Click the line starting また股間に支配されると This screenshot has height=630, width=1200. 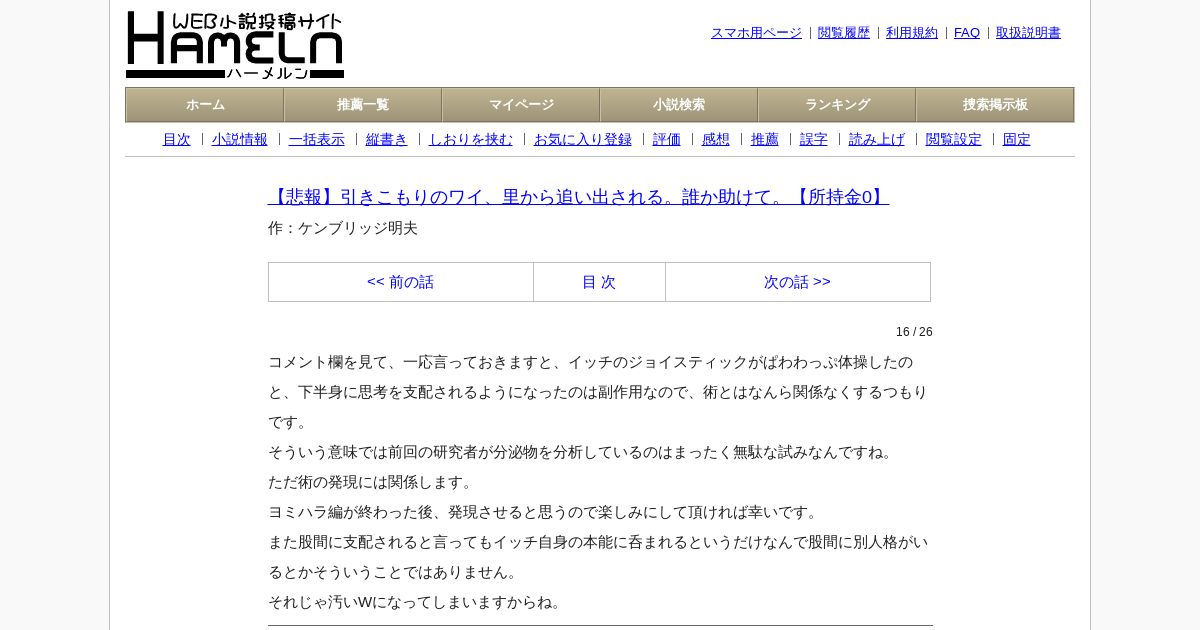click(x=598, y=557)
